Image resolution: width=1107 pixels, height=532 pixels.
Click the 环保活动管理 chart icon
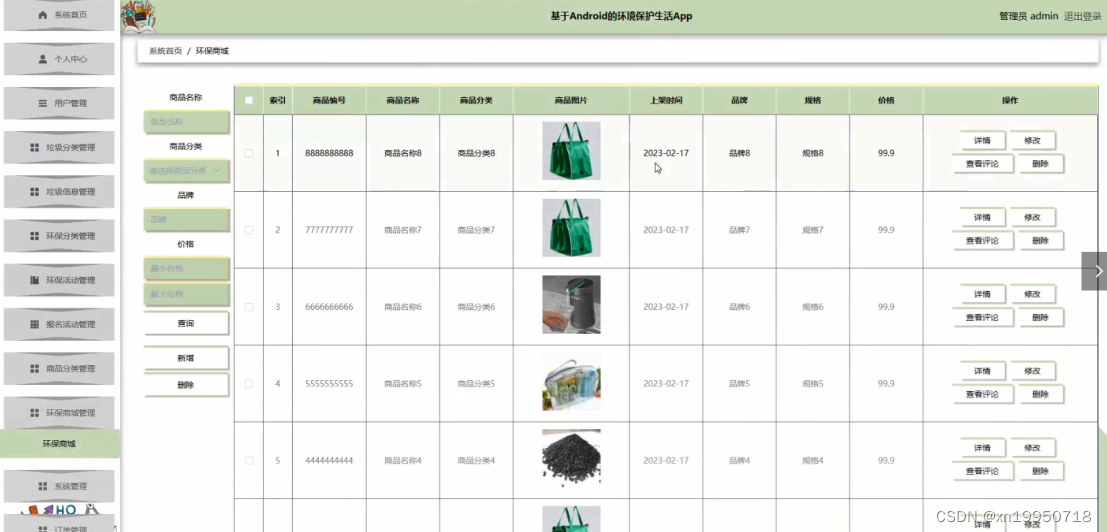35,280
